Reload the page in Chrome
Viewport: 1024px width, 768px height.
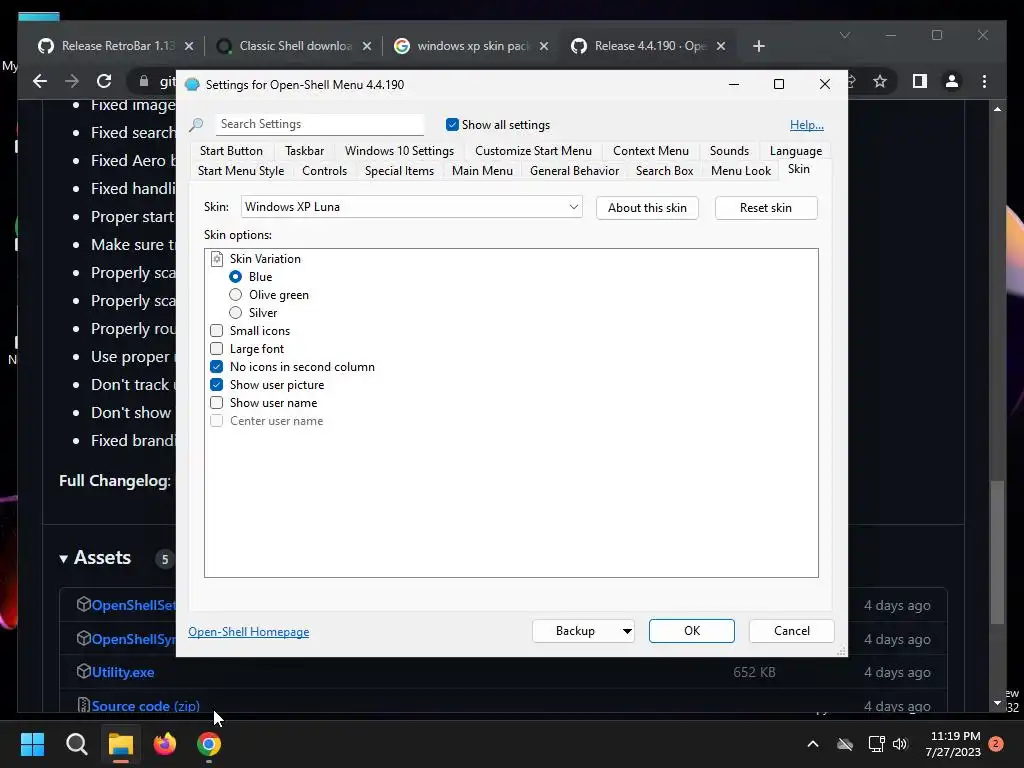click(104, 81)
